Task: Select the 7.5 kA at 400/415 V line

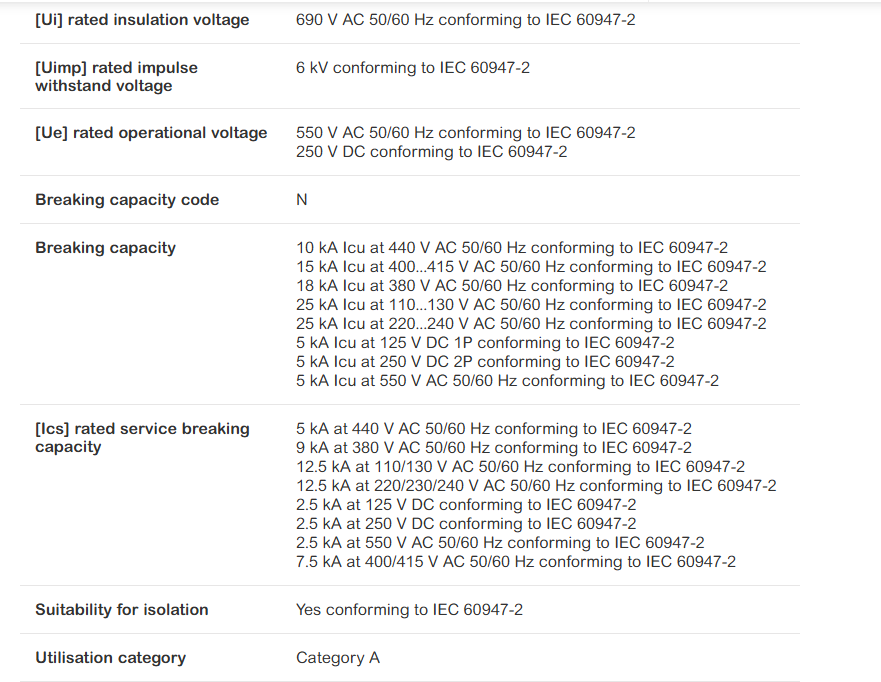Action: click(516, 562)
